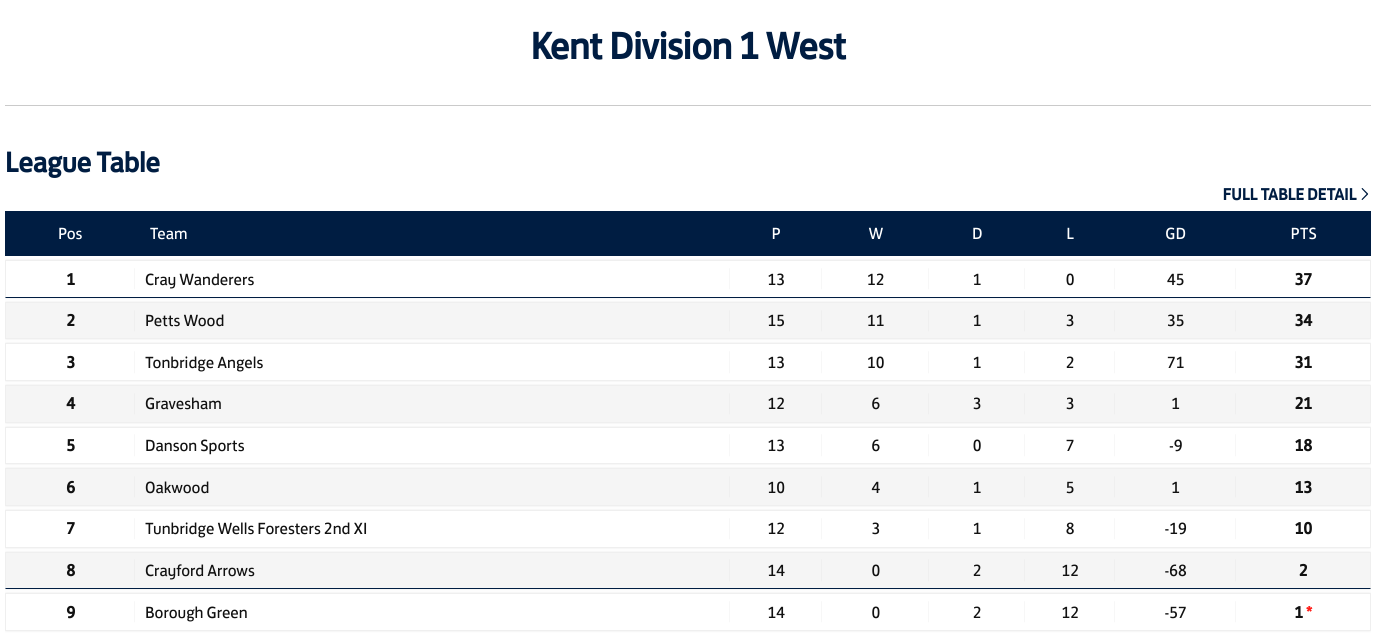Click the Pos column header
The width and height of the screenshot is (1378, 637).
70,234
